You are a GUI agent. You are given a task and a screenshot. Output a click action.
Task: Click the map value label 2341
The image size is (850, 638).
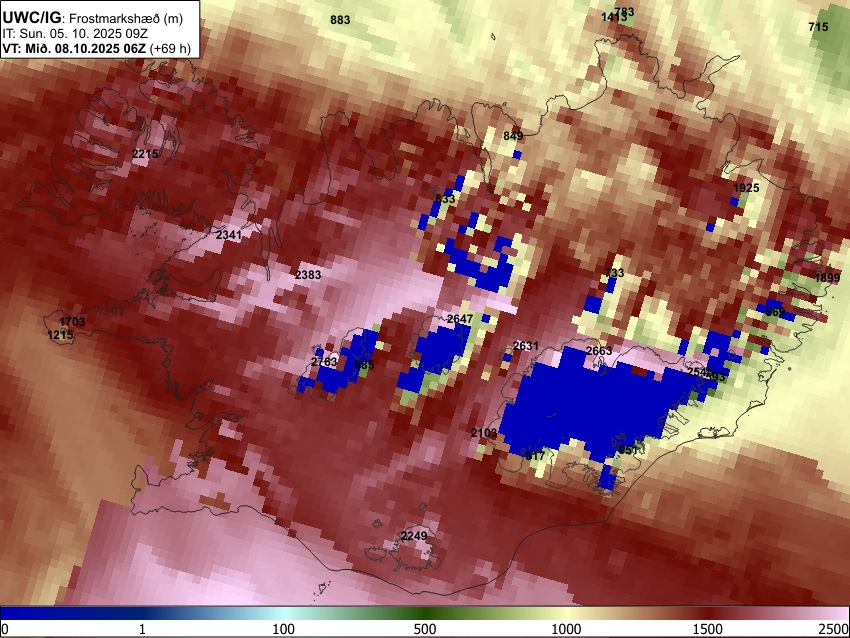[x=229, y=235]
